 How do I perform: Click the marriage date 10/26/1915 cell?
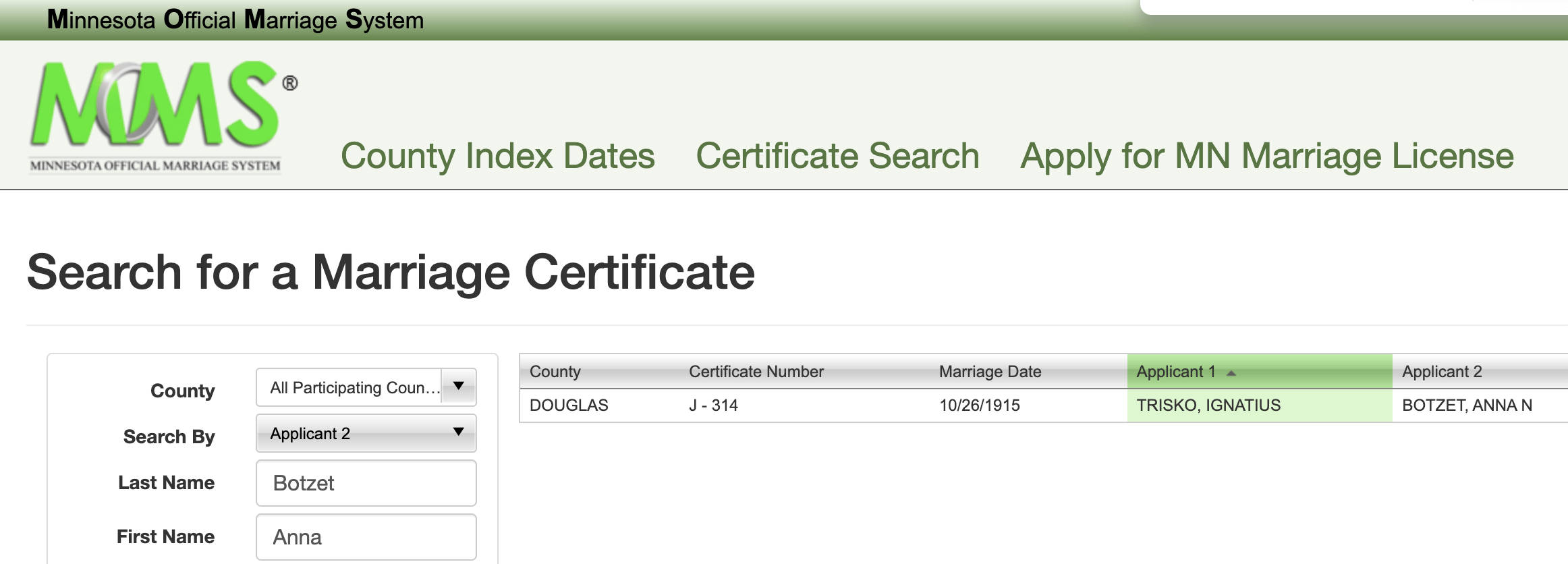pyautogui.click(x=979, y=405)
